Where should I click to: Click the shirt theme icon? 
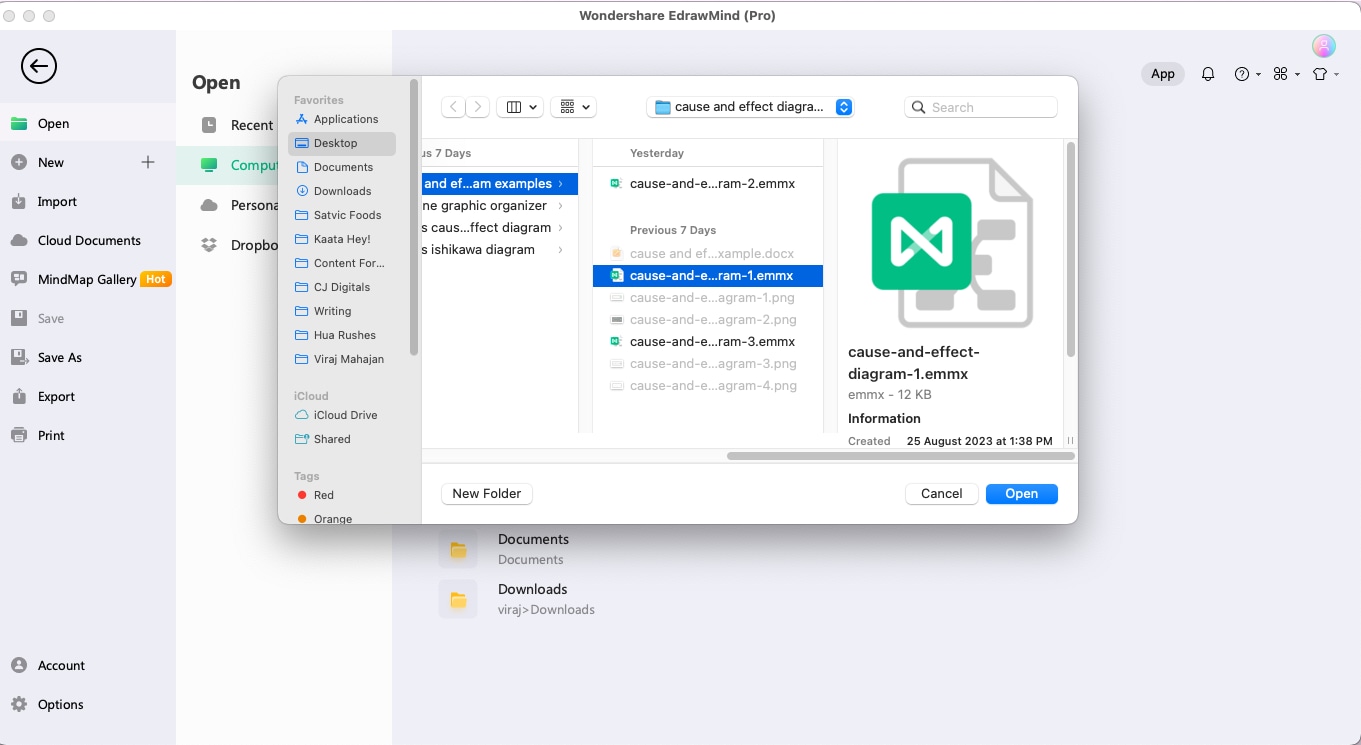pos(1324,74)
